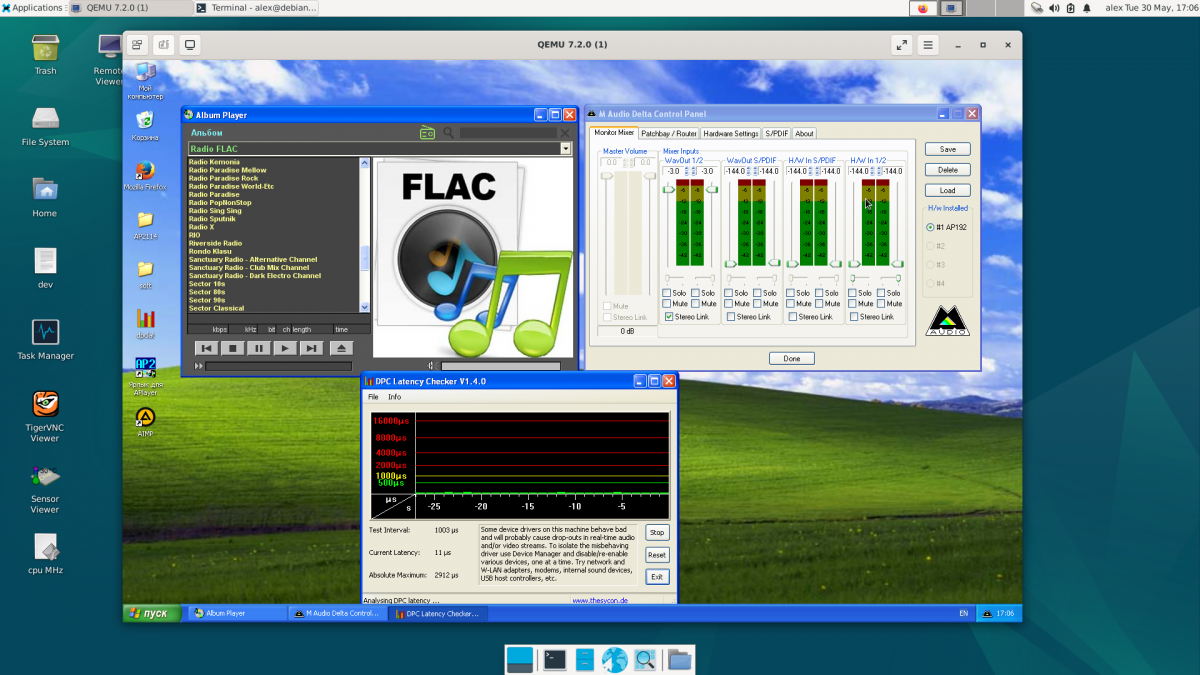
Task: Click the fast-forward arrows beside the seek bar
Action: coord(199,366)
